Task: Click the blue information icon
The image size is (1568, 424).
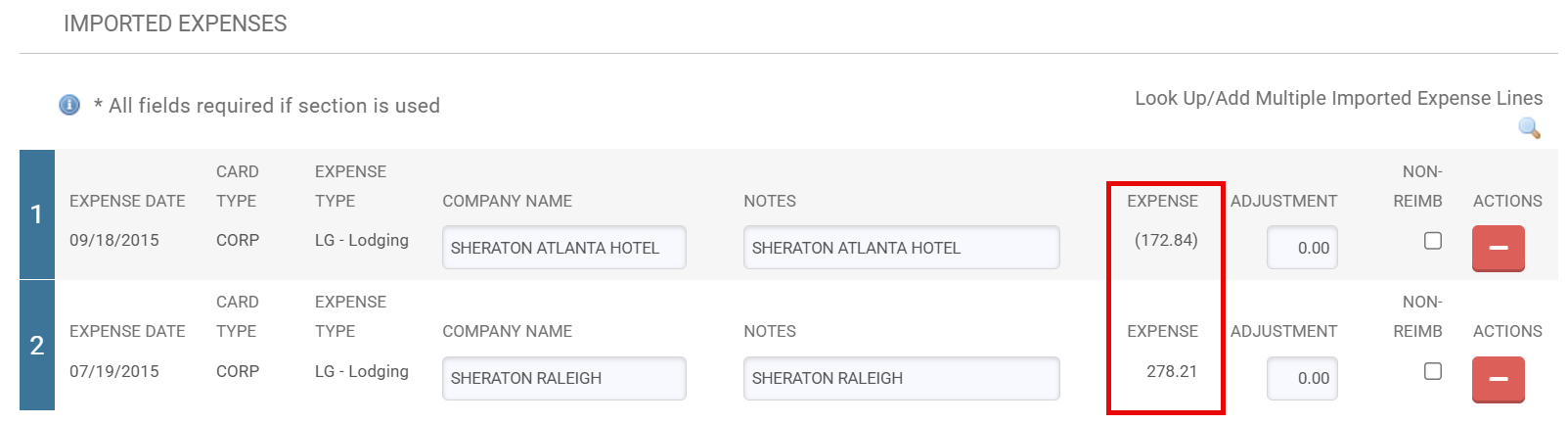Action: [x=69, y=105]
